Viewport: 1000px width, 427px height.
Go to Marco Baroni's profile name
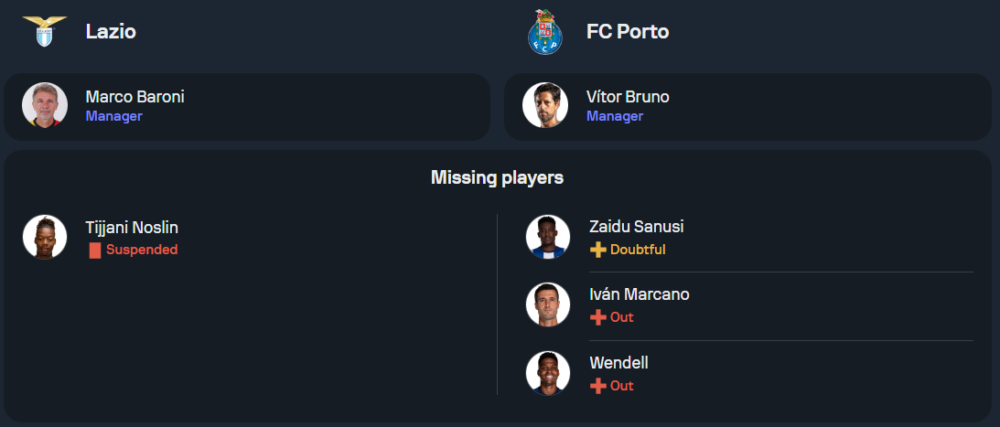point(135,97)
